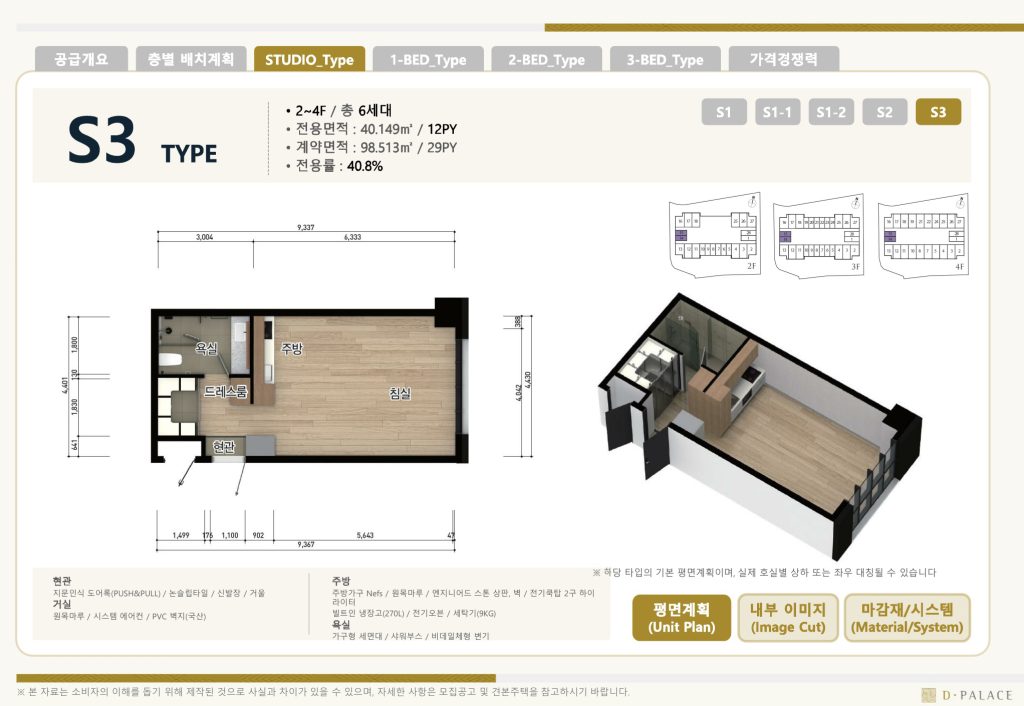This screenshot has height=706, width=1024.
Task: Open the 3F floor key plan thumbnail
Action: tap(817, 238)
